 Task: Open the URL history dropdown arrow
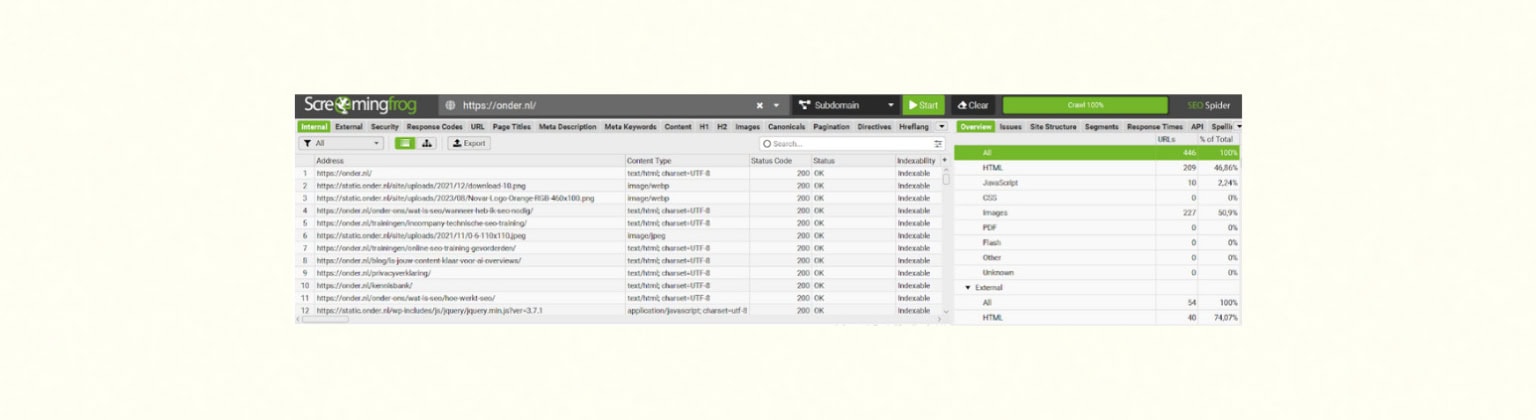tap(776, 105)
